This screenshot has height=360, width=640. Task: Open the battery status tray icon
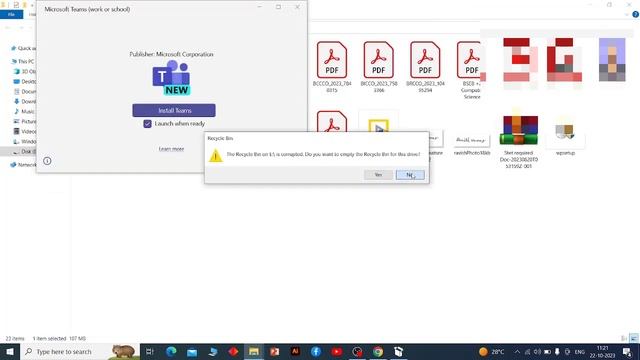547,351
